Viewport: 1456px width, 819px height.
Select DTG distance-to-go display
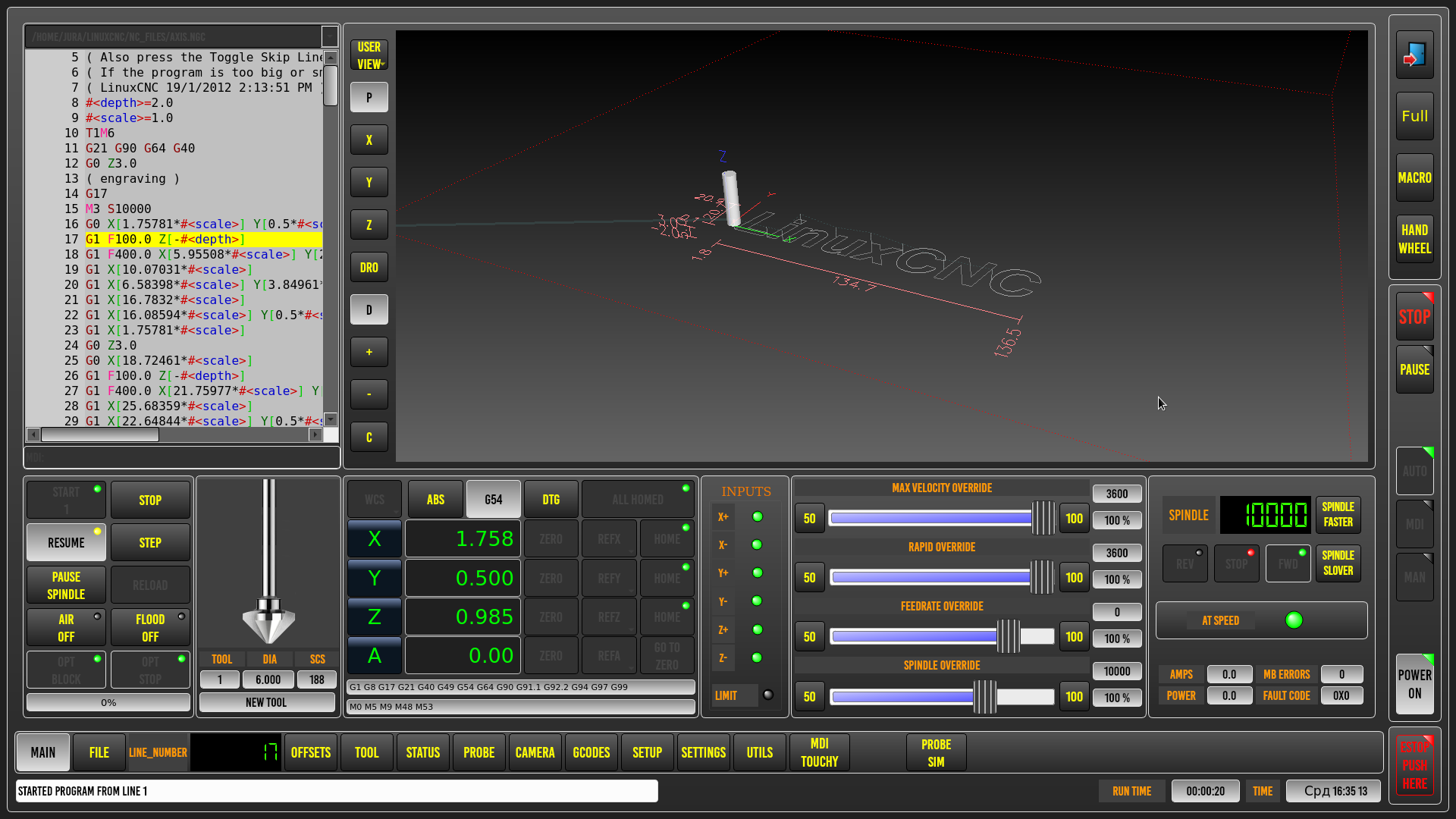pos(551,500)
